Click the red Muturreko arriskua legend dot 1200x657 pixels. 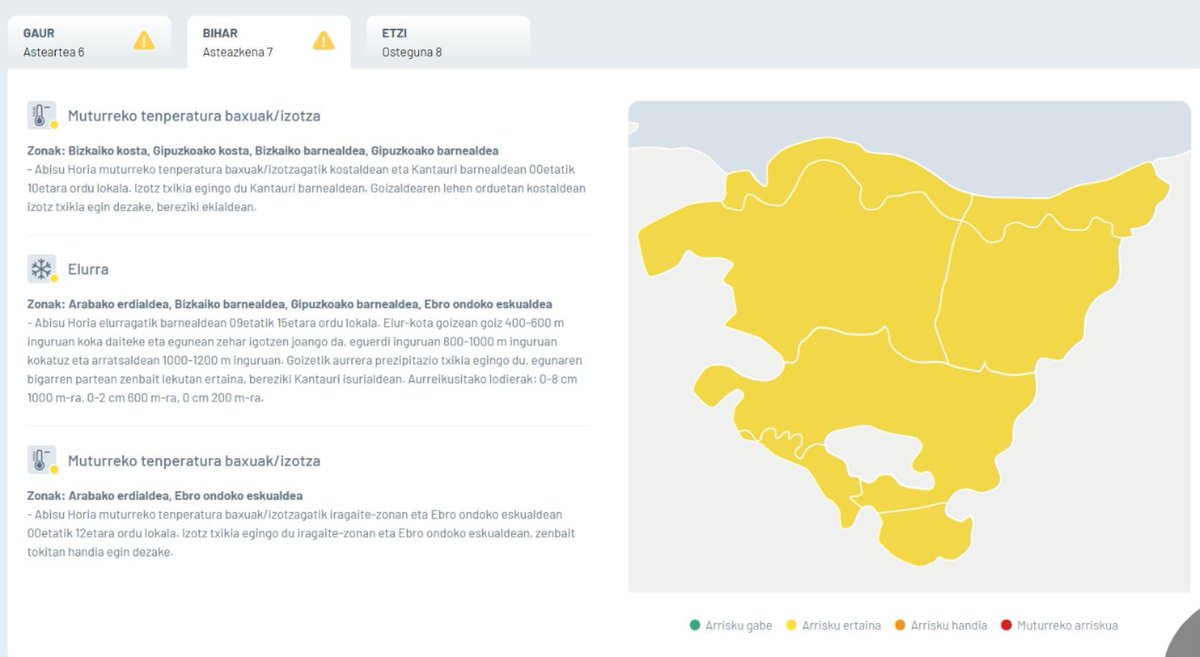click(x=1006, y=626)
